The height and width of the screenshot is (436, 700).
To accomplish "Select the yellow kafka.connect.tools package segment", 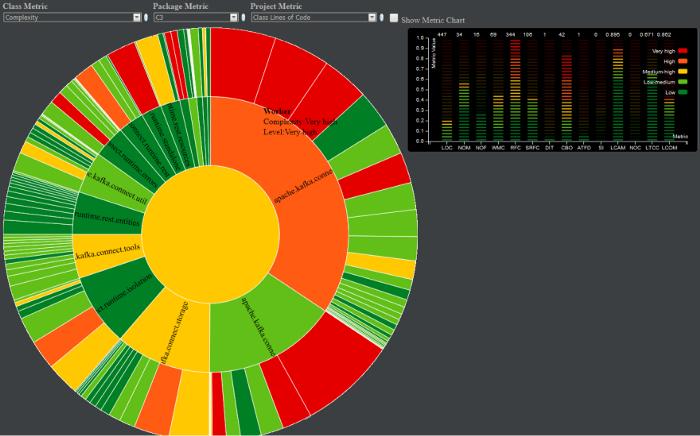I will [x=108, y=253].
